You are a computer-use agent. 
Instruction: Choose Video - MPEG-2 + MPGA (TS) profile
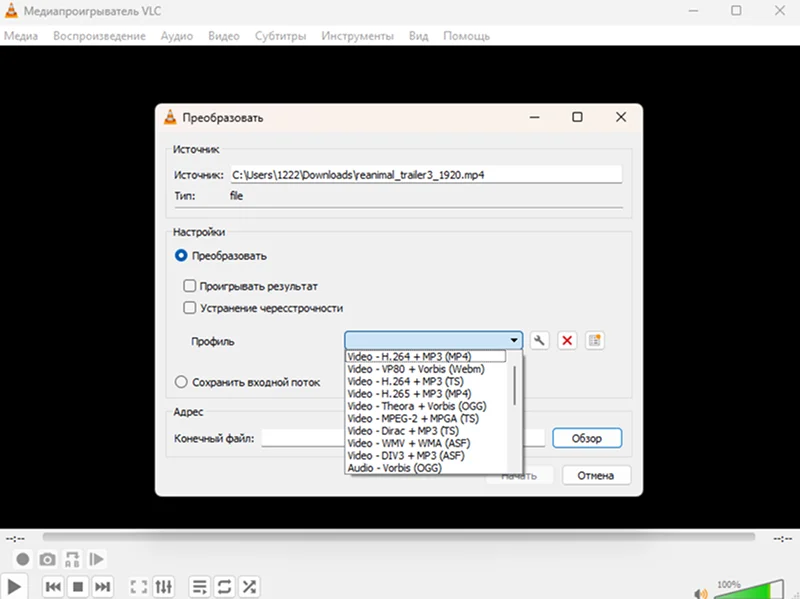point(426,418)
